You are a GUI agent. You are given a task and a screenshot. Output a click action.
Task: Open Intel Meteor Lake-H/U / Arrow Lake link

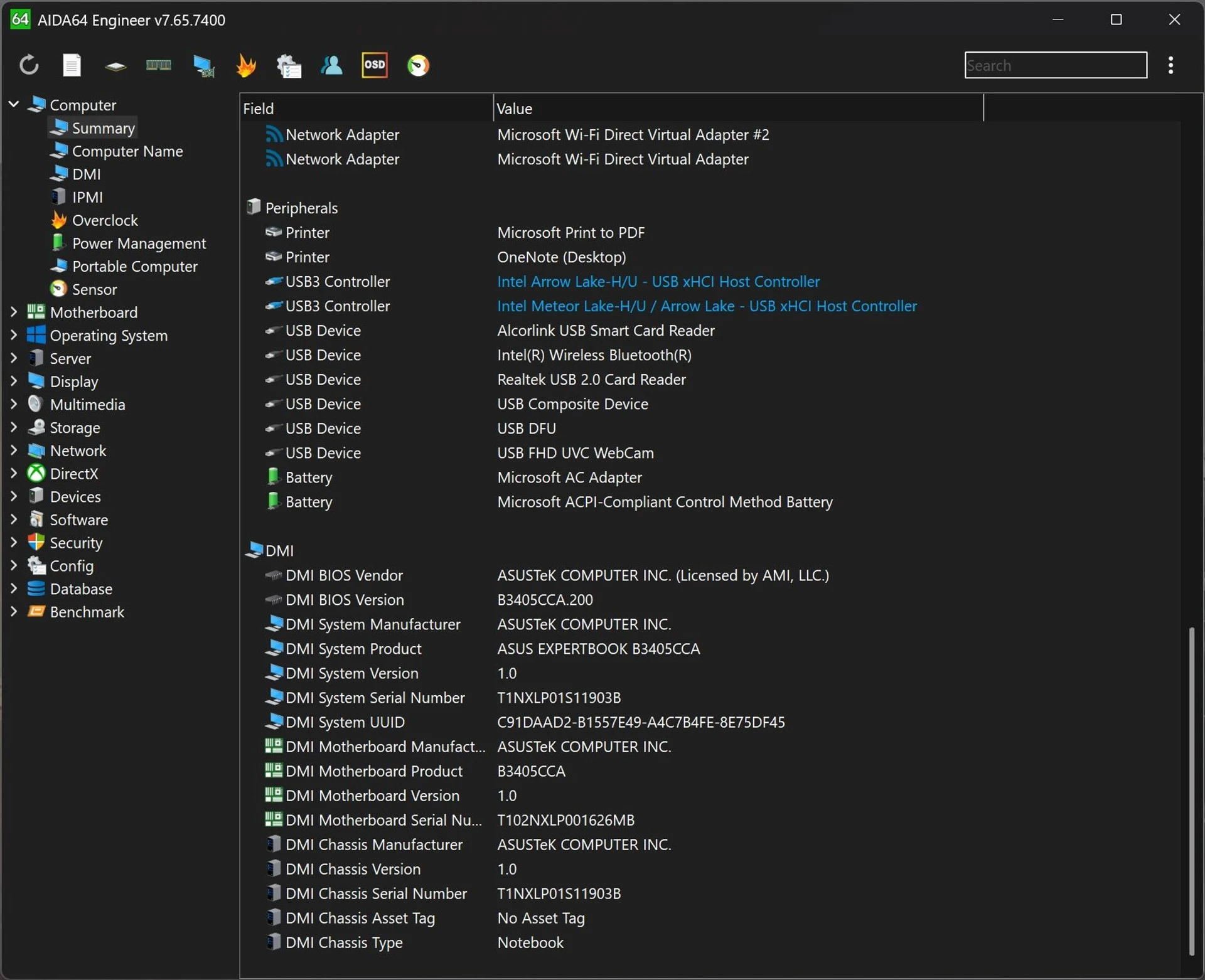pos(707,306)
